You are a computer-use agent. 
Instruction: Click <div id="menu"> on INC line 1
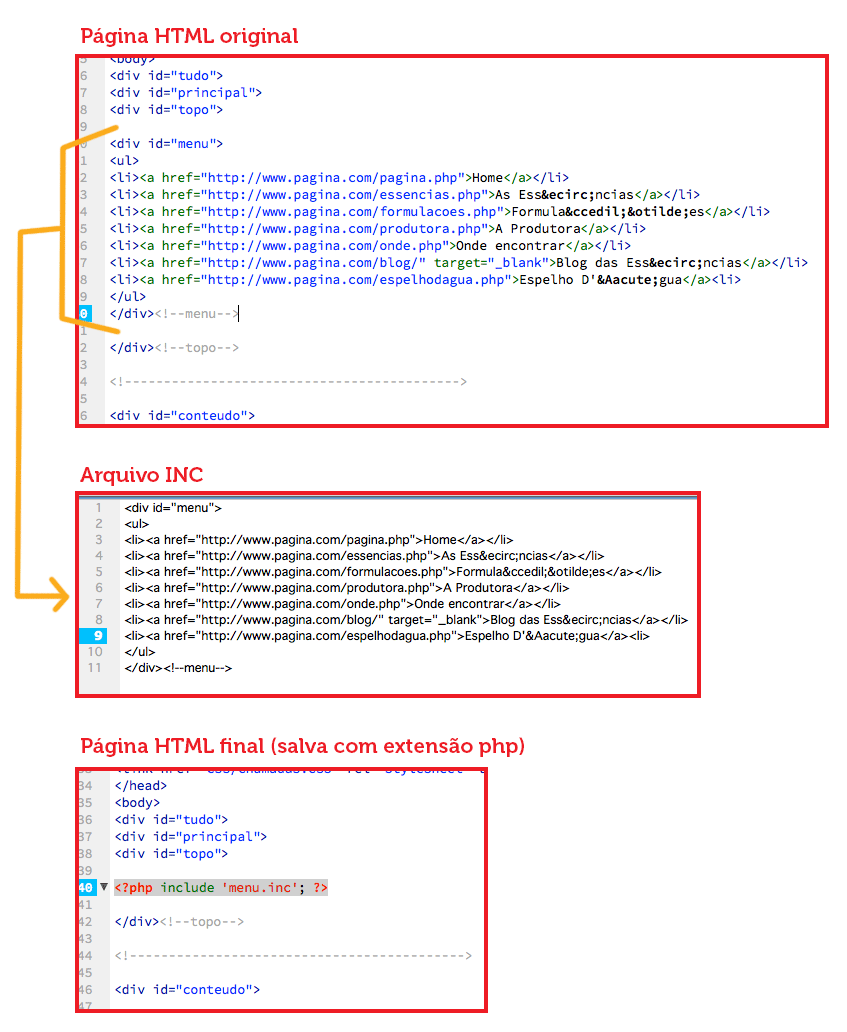point(173,508)
